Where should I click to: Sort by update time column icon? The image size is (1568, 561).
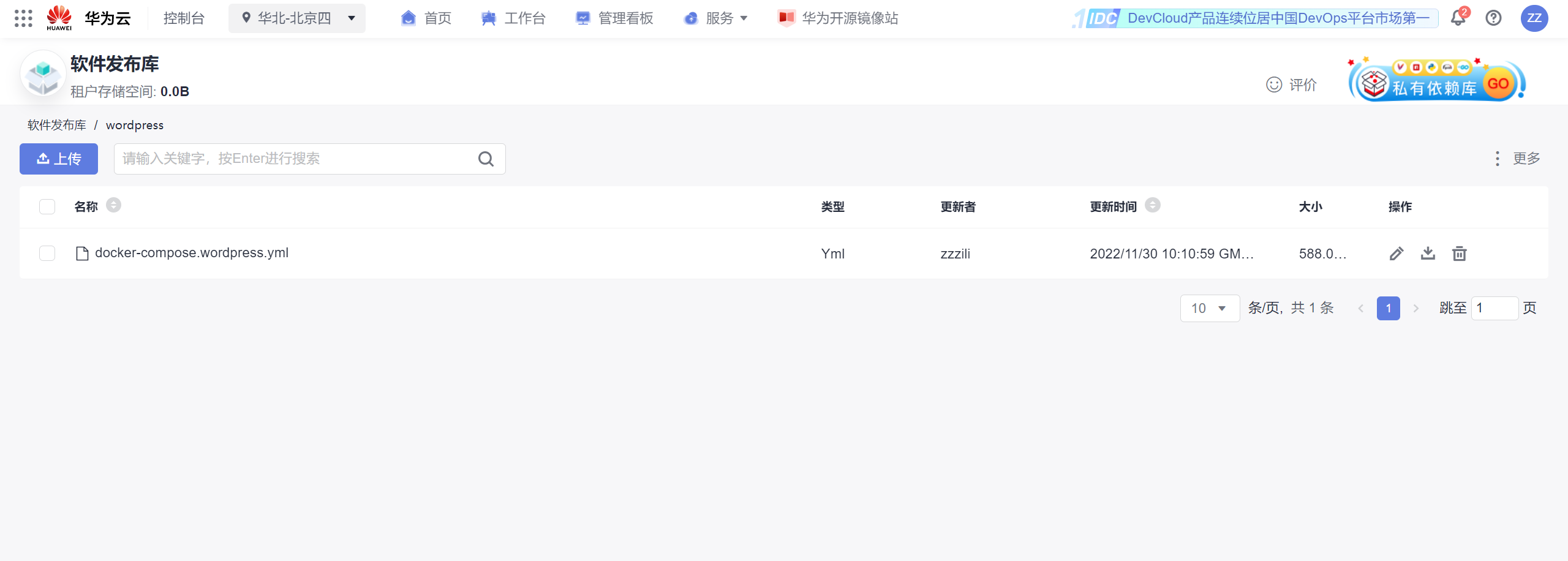pos(1153,205)
